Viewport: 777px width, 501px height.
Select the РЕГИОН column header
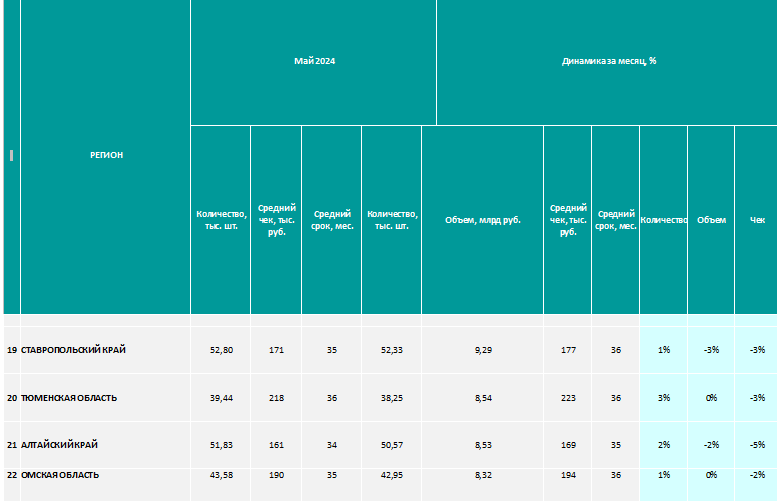coord(106,155)
